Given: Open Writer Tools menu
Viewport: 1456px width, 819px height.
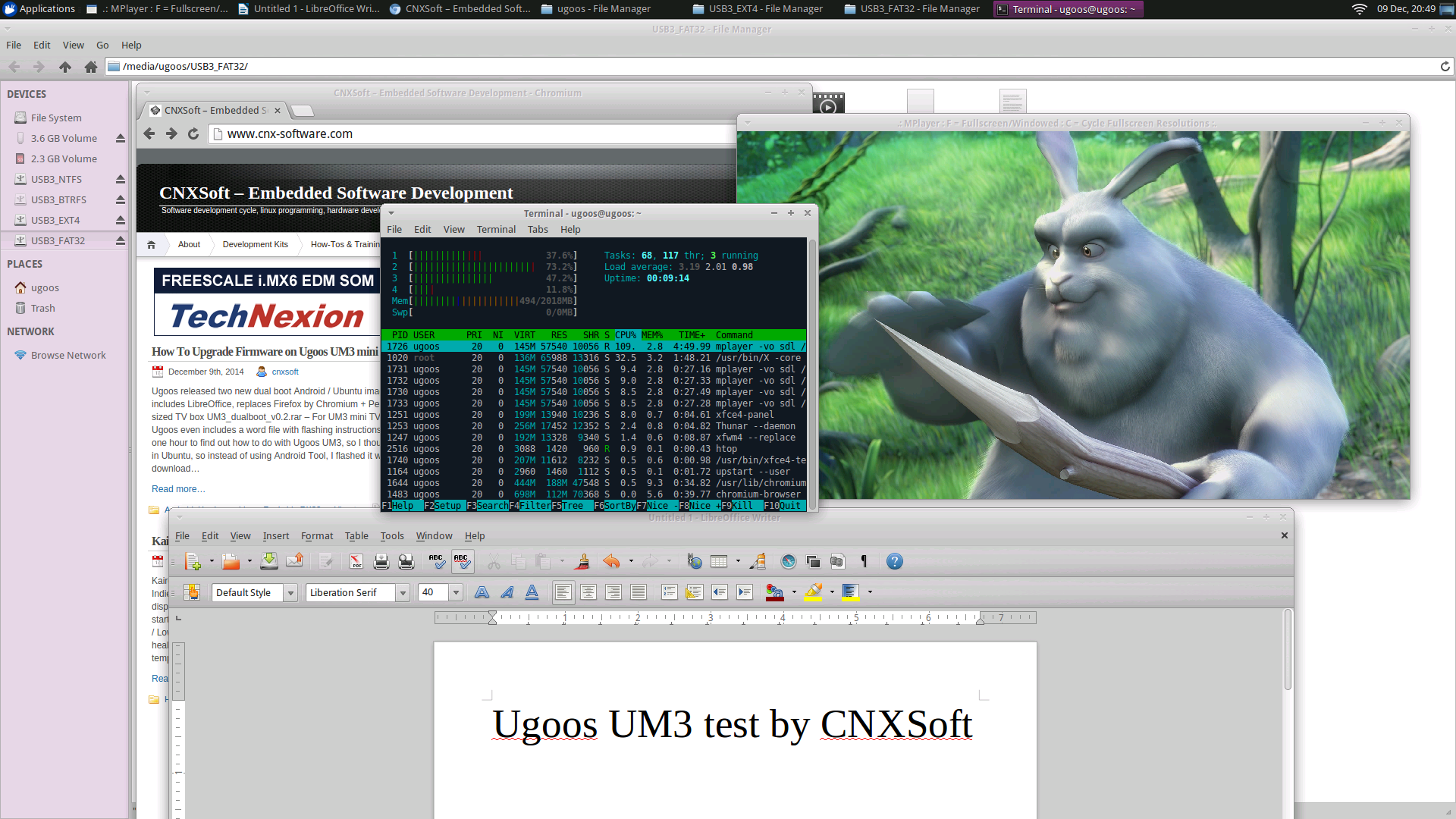Looking at the screenshot, I should pyautogui.click(x=392, y=536).
